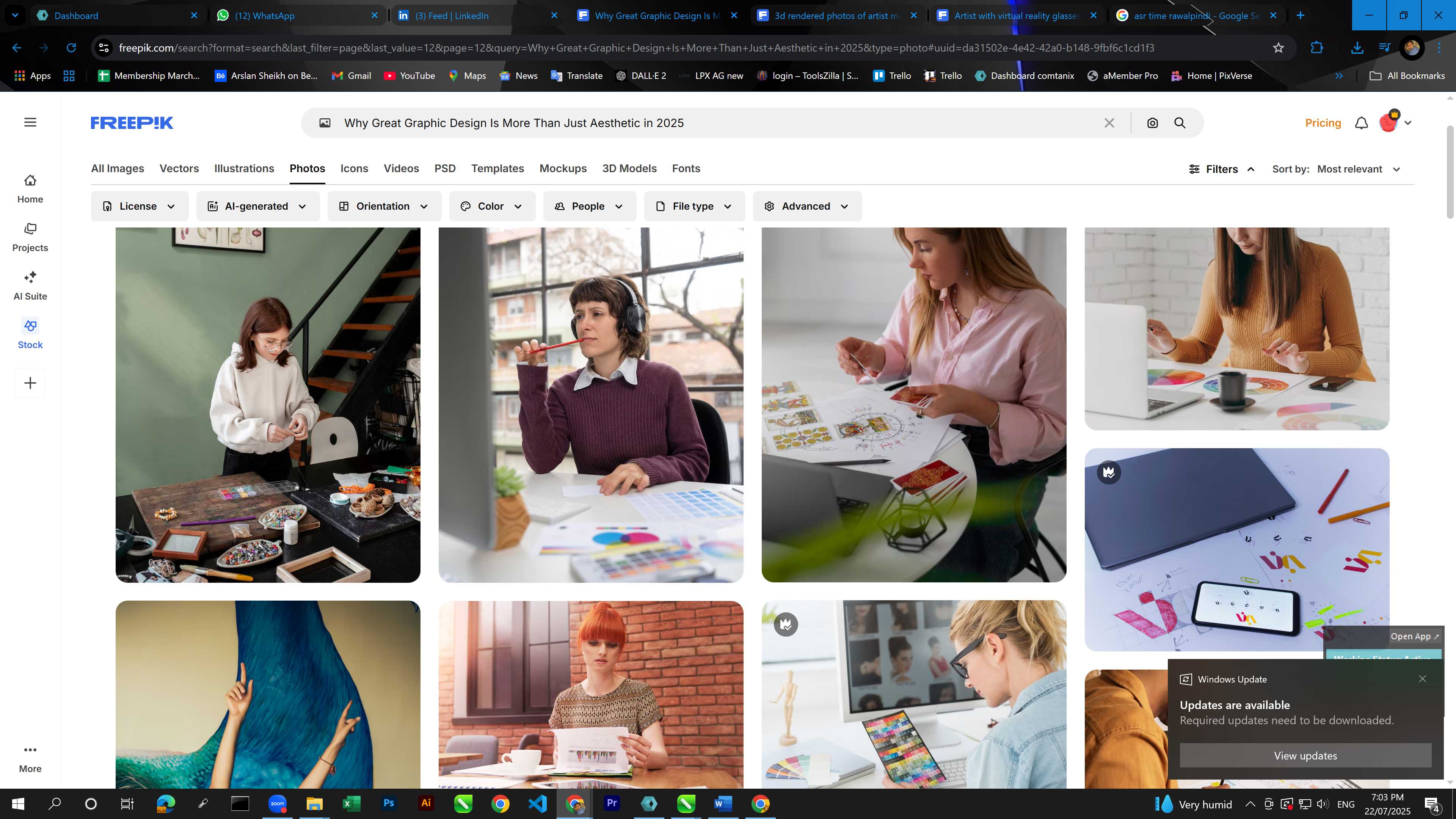The image size is (1456, 819).
Task: Click premium crown badge on logo sketches photo
Action: (x=1109, y=472)
